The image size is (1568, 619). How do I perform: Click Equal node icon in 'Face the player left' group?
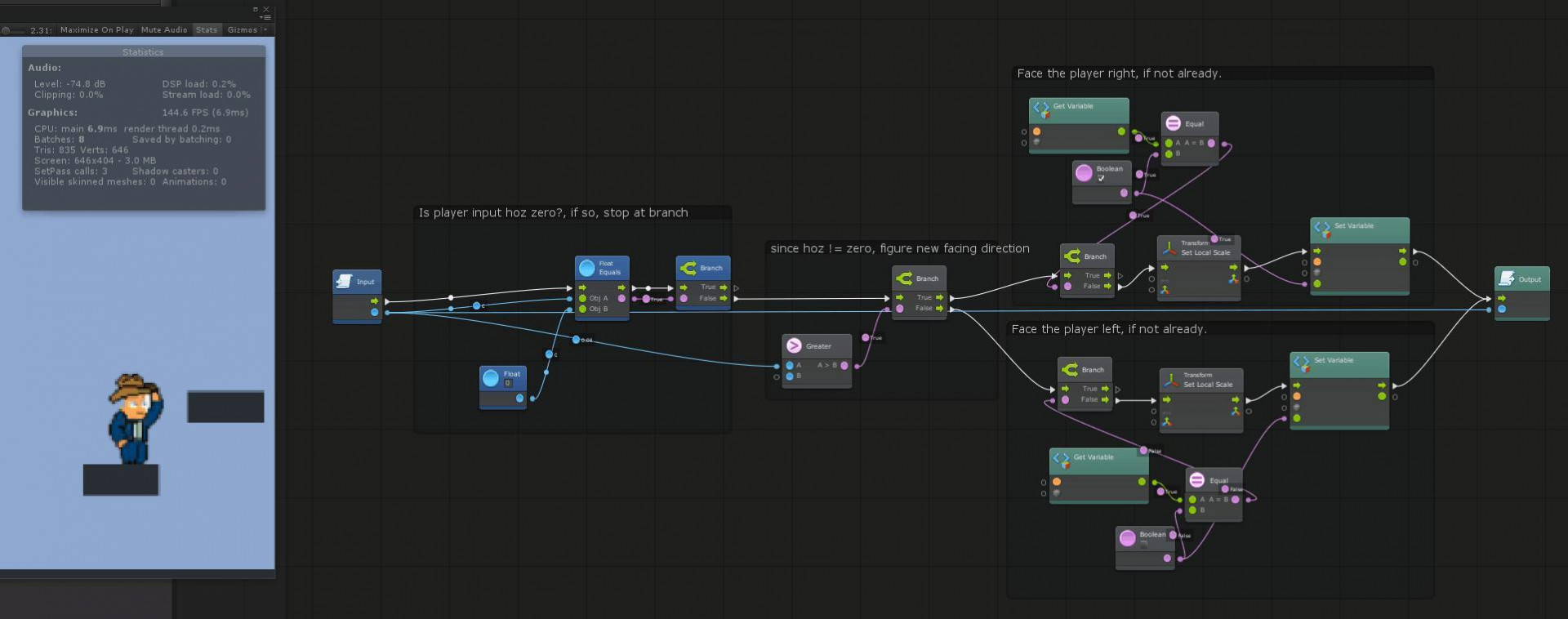(1197, 479)
